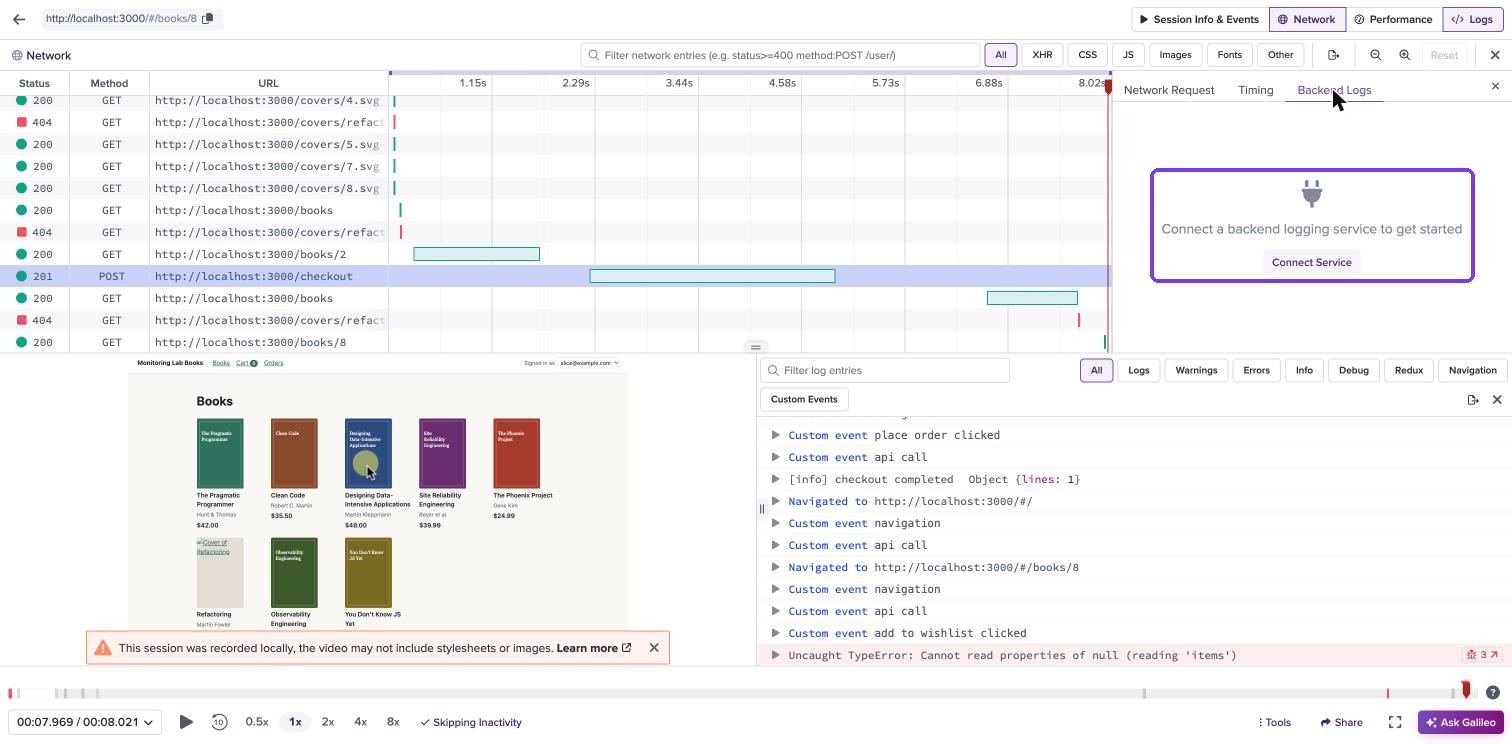Viewport: 1512px width, 744px height.
Task: Close the network request details pane
Action: [1495, 86]
